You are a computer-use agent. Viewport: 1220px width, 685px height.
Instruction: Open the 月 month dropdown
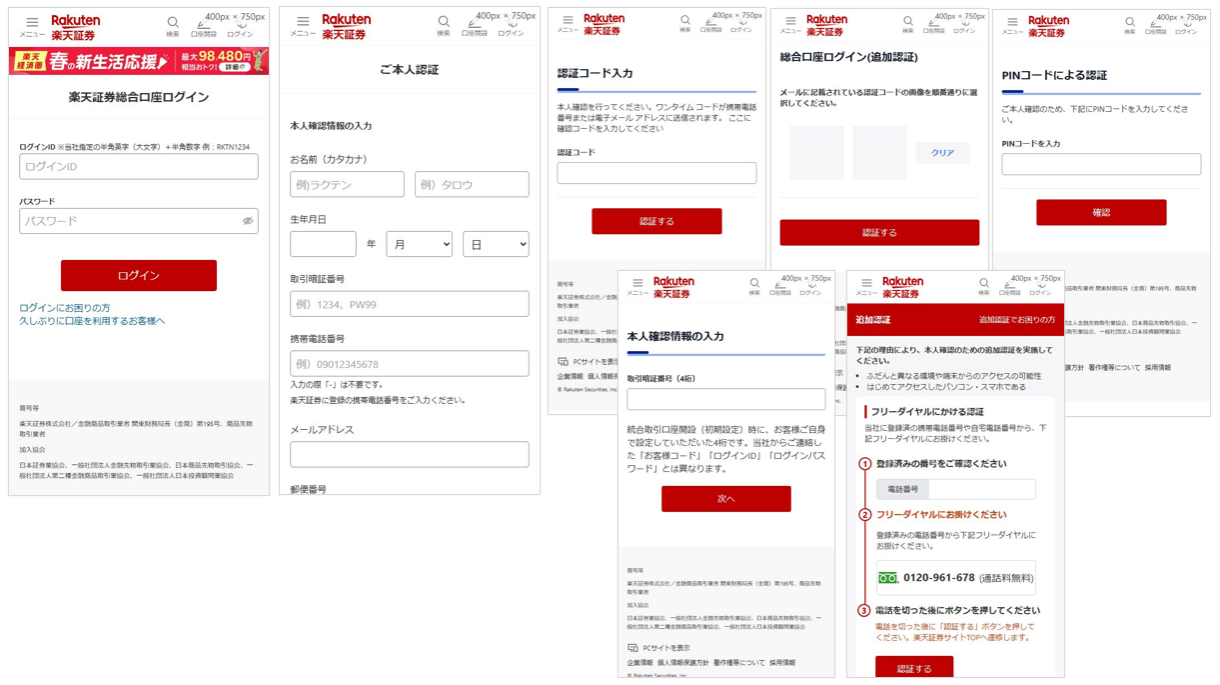[419, 244]
